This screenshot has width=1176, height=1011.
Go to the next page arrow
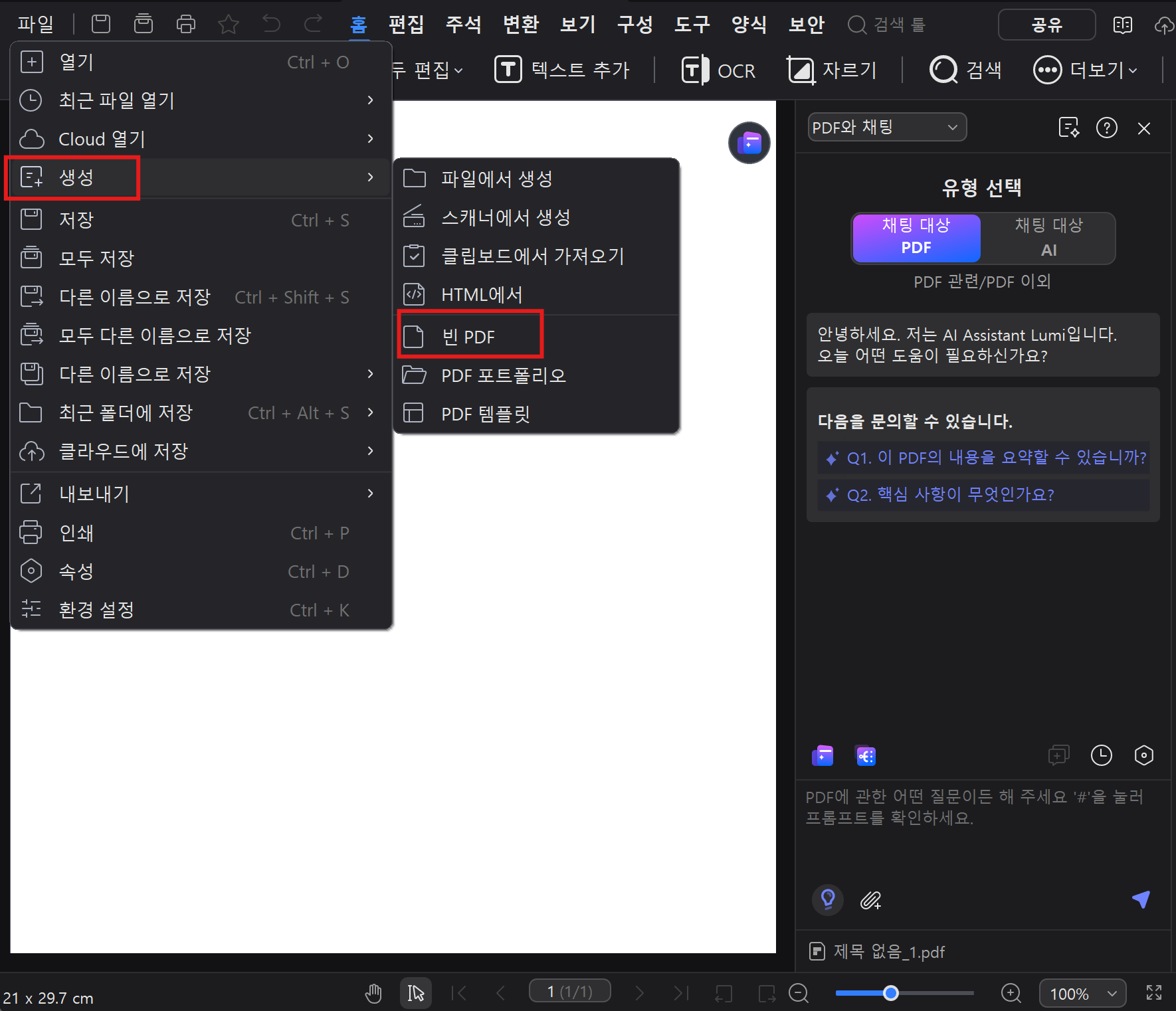pos(639,993)
